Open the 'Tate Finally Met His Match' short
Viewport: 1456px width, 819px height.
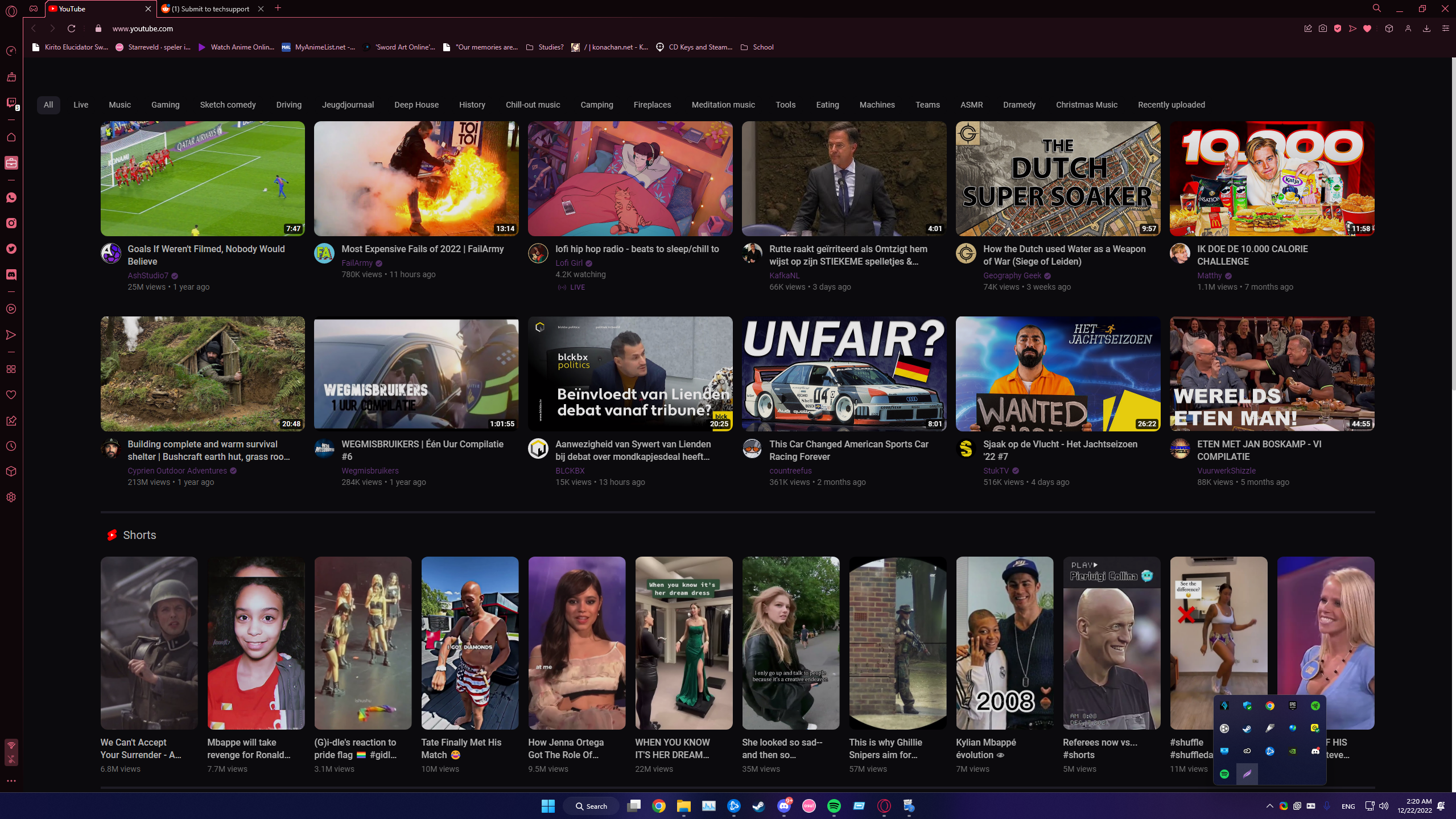[470, 643]
